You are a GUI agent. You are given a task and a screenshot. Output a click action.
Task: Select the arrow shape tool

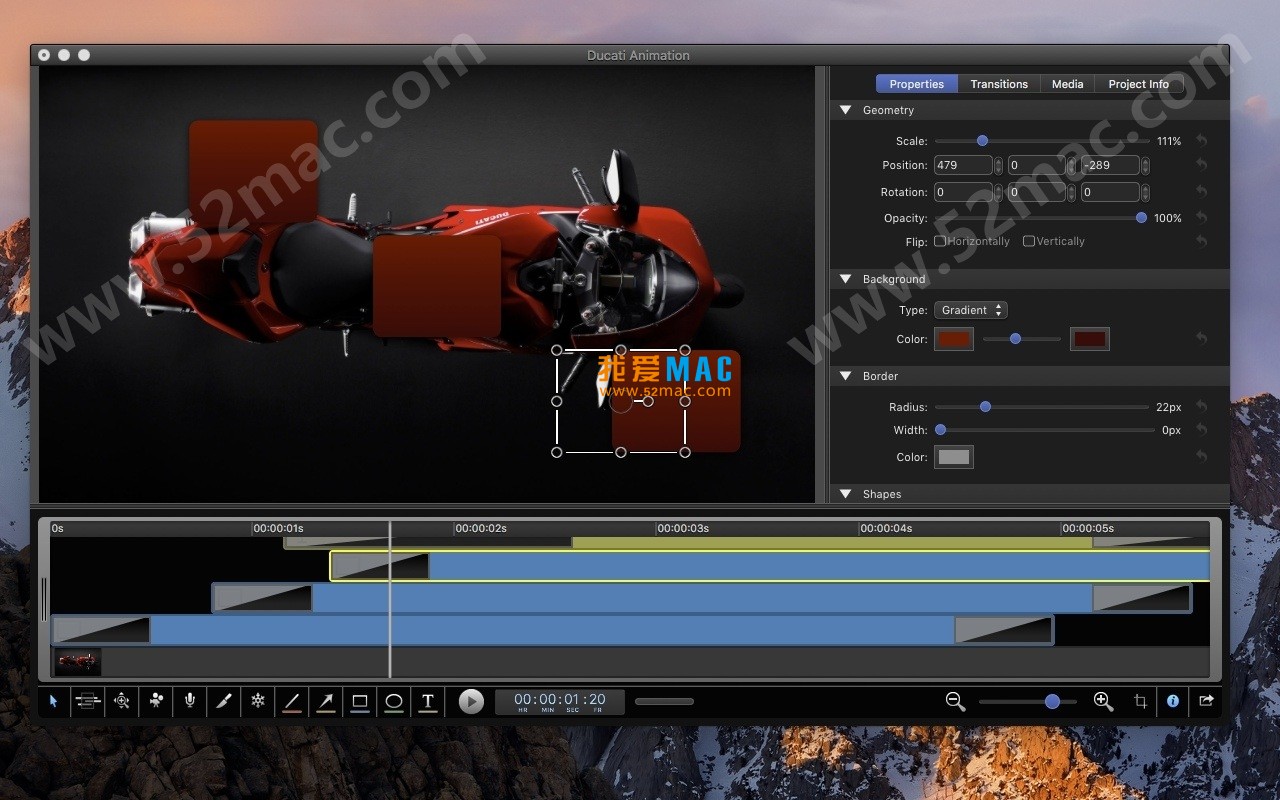point(326,702)
